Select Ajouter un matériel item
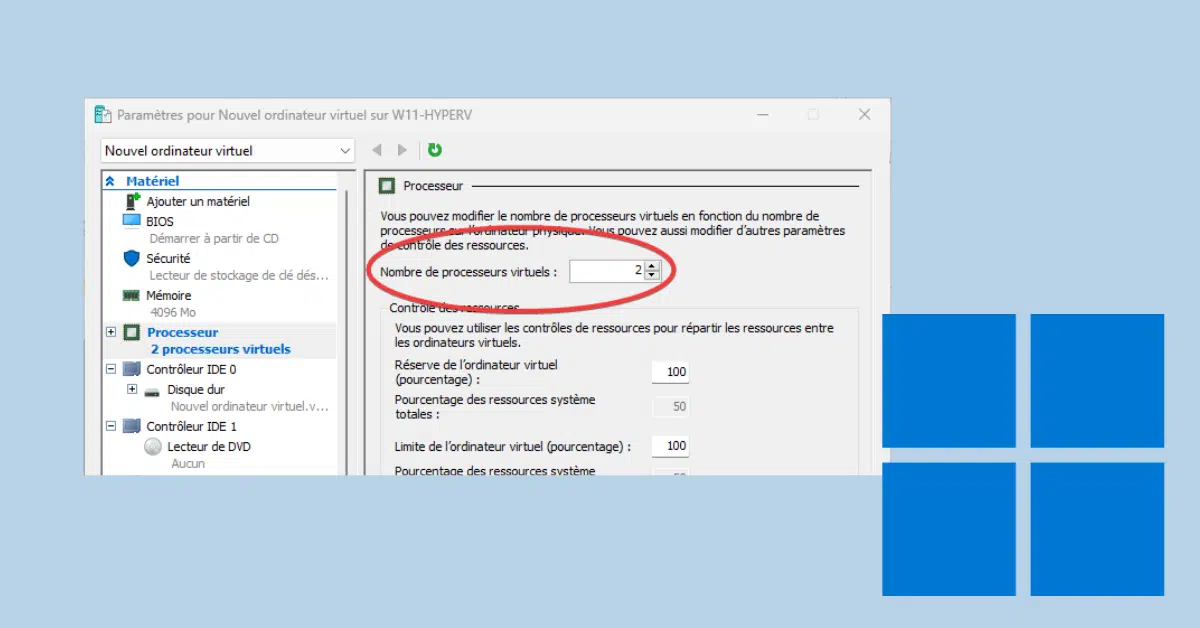Viewport: 1200px width, 628px height. tap(198, 201)
